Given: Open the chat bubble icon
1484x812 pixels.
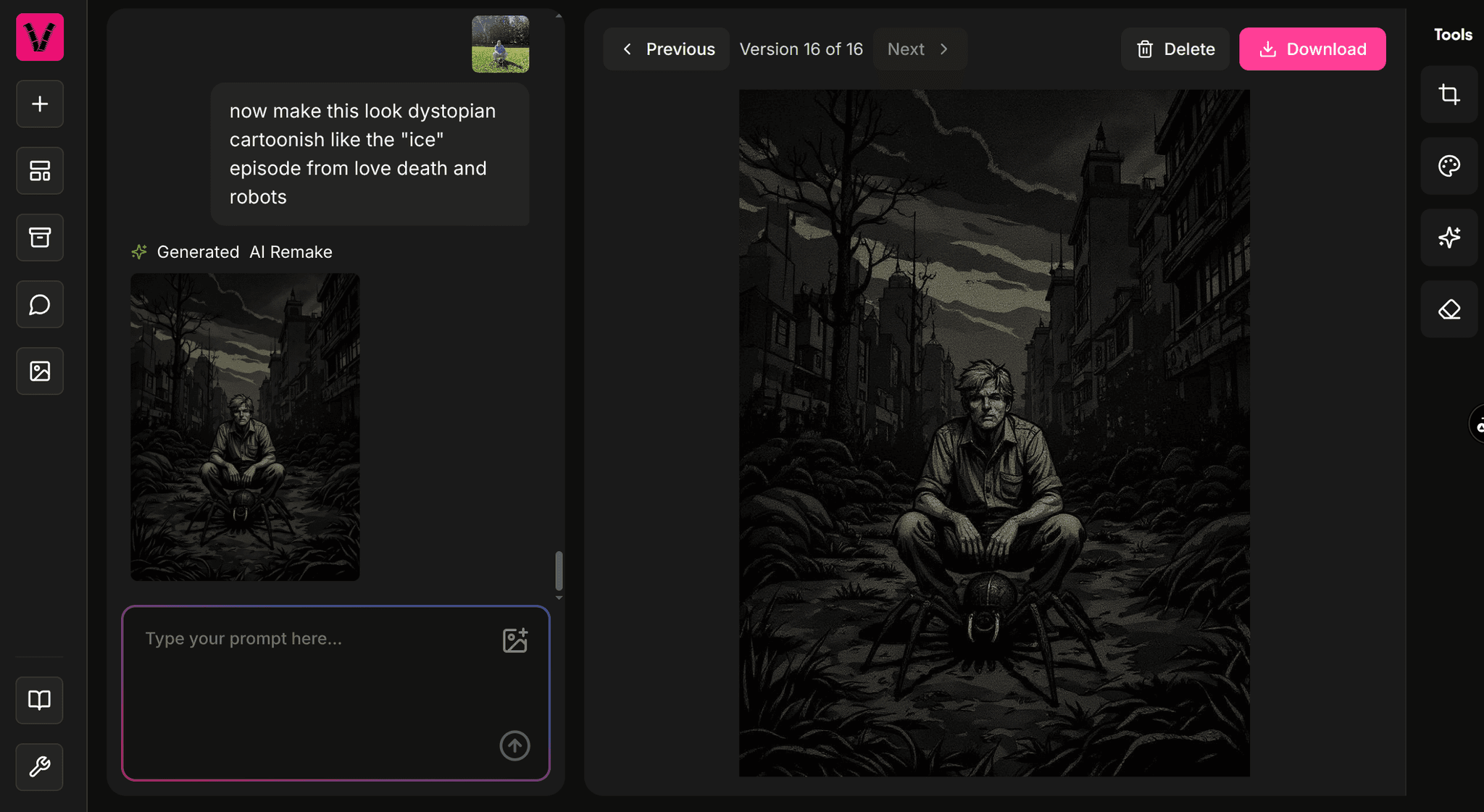Looking at the screenshot, I should pyautogui.click(x=40, y=304).
